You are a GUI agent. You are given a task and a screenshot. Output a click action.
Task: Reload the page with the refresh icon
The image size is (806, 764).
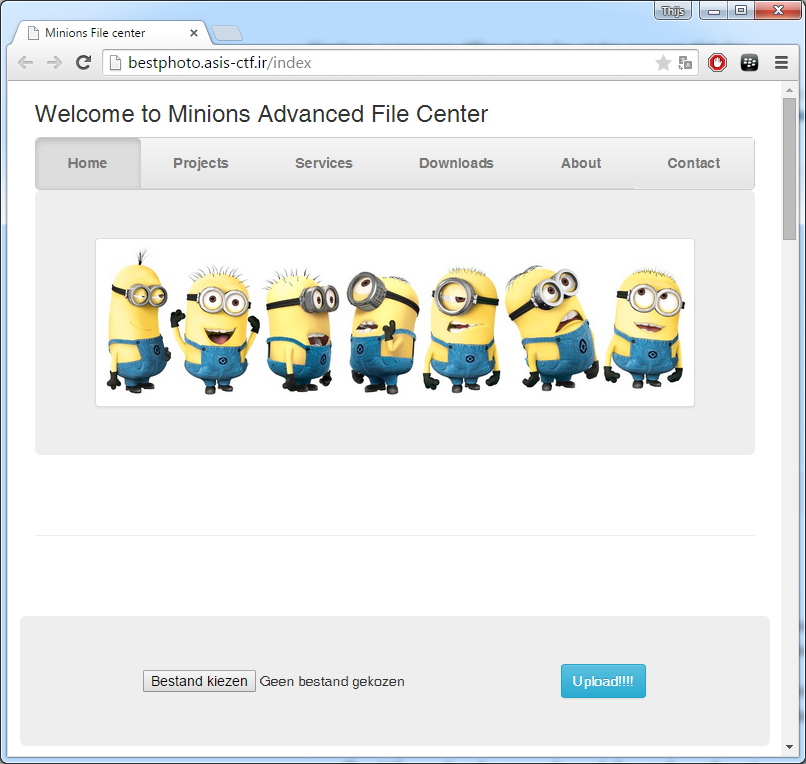(84, 63)
